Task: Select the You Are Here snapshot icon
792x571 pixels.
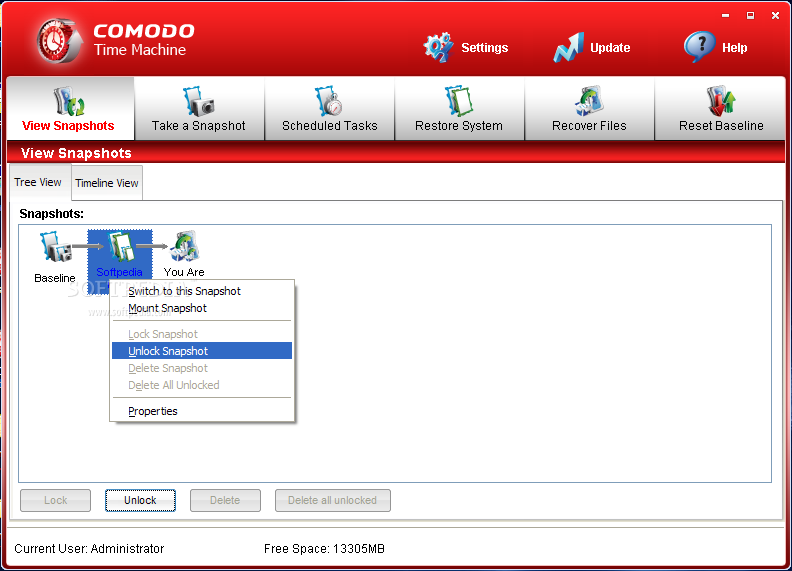Action: click(x=185, y=247)
